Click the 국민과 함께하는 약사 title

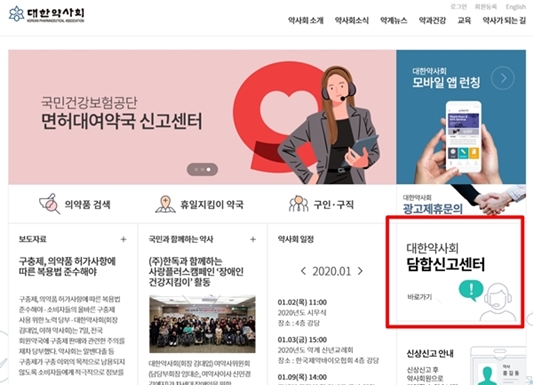[x=181, y=239]
